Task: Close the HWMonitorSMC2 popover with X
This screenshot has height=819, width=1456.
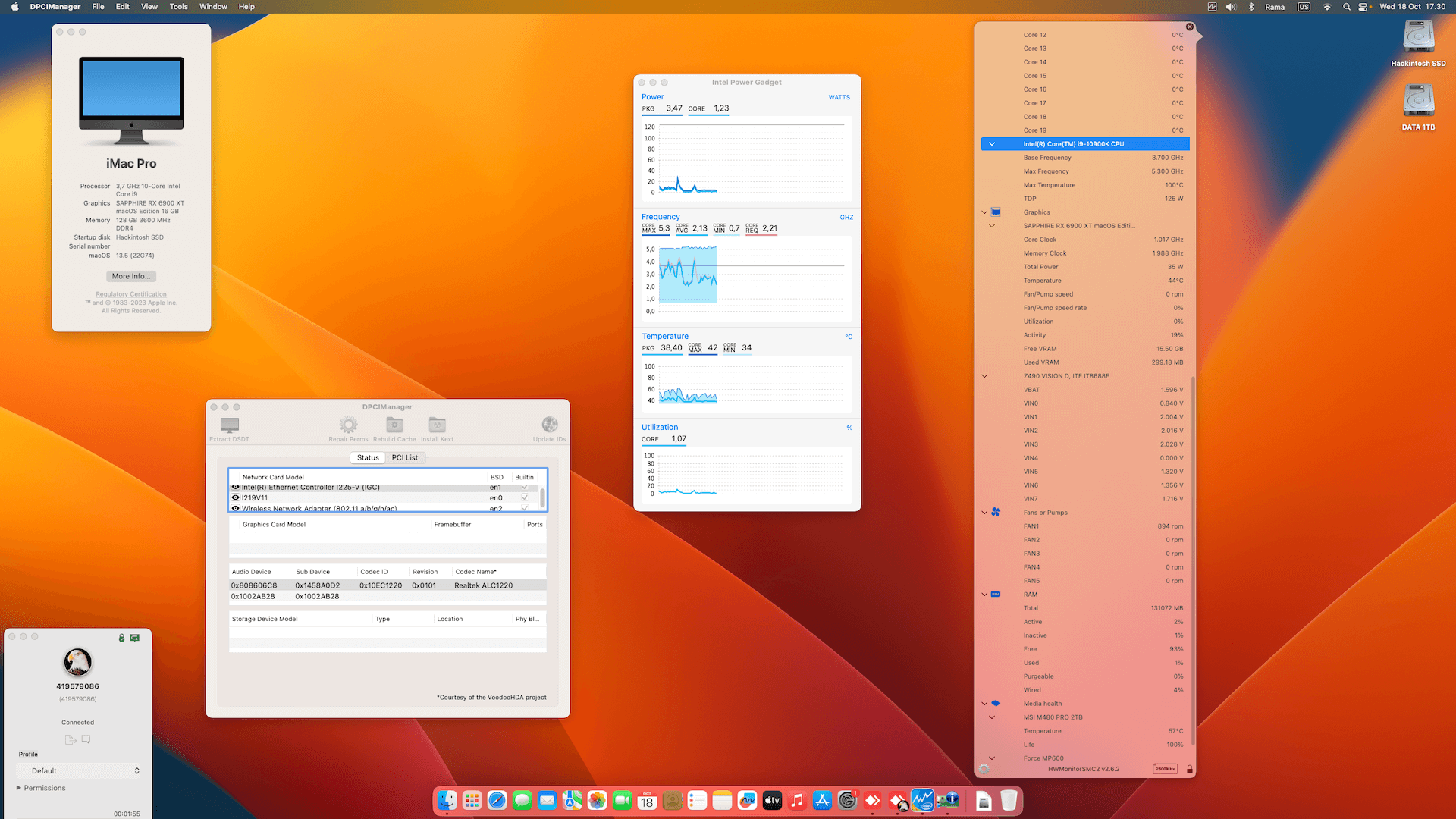Action: point(1190,27)
